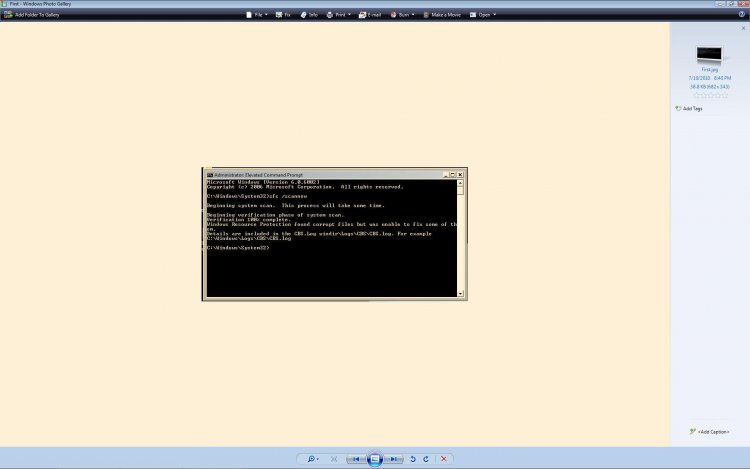Change the time taken 8:40 PM
Image resolution: width=750 pixels, height=469 pixels.
pyautogui.click(x=722, y=78)
